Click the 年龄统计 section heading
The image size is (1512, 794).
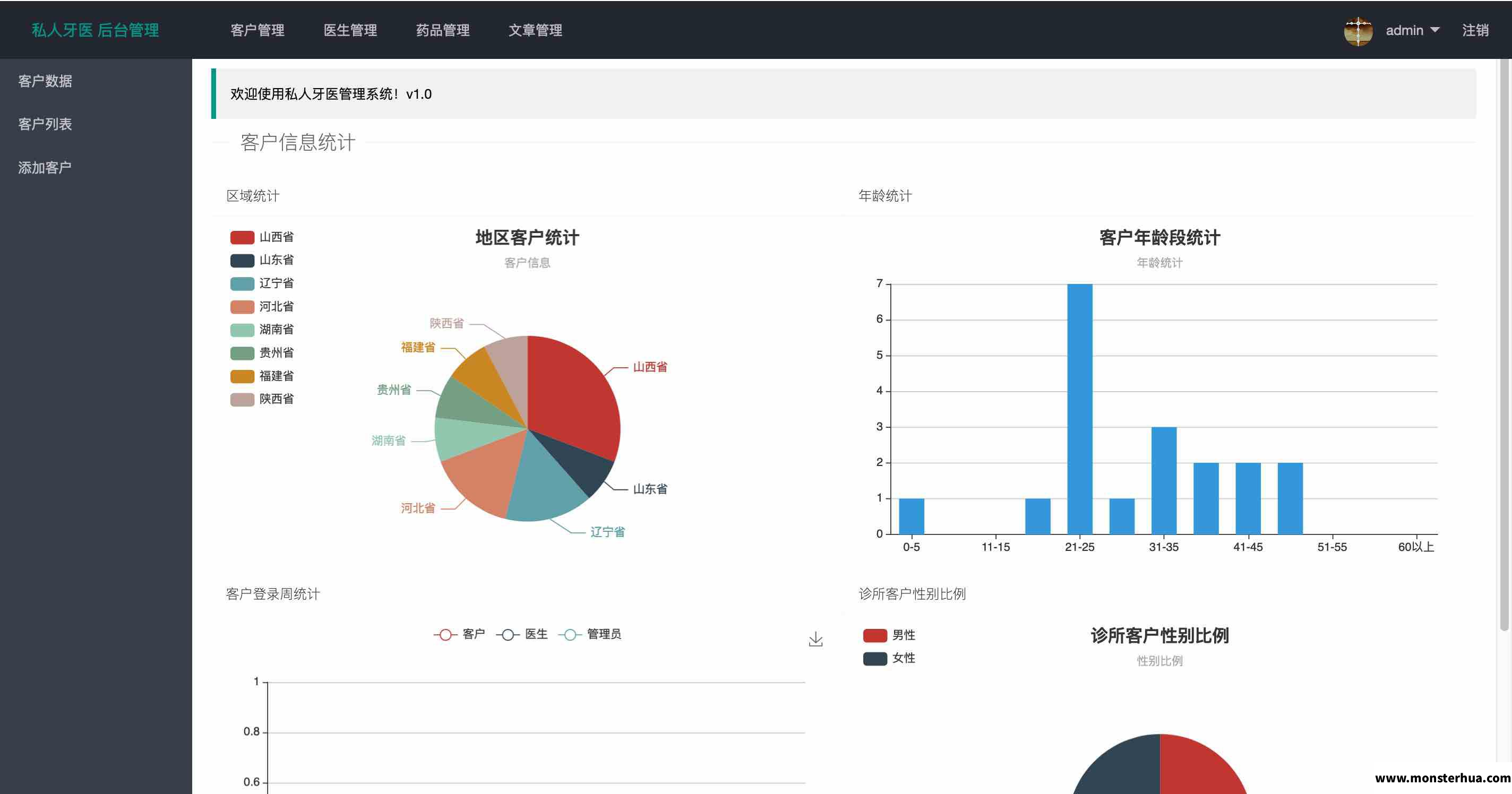pyautogui.click(x=885, y=196)
